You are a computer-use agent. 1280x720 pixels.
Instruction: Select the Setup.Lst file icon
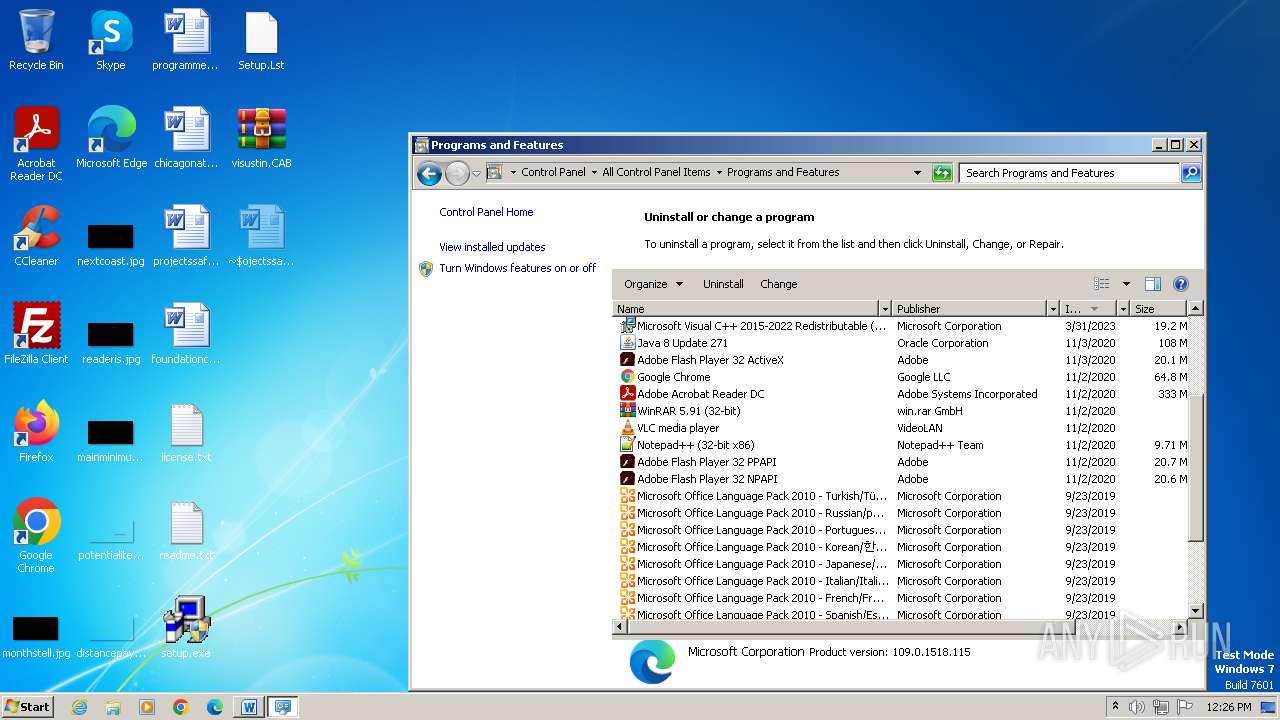(x=261, y=40)
